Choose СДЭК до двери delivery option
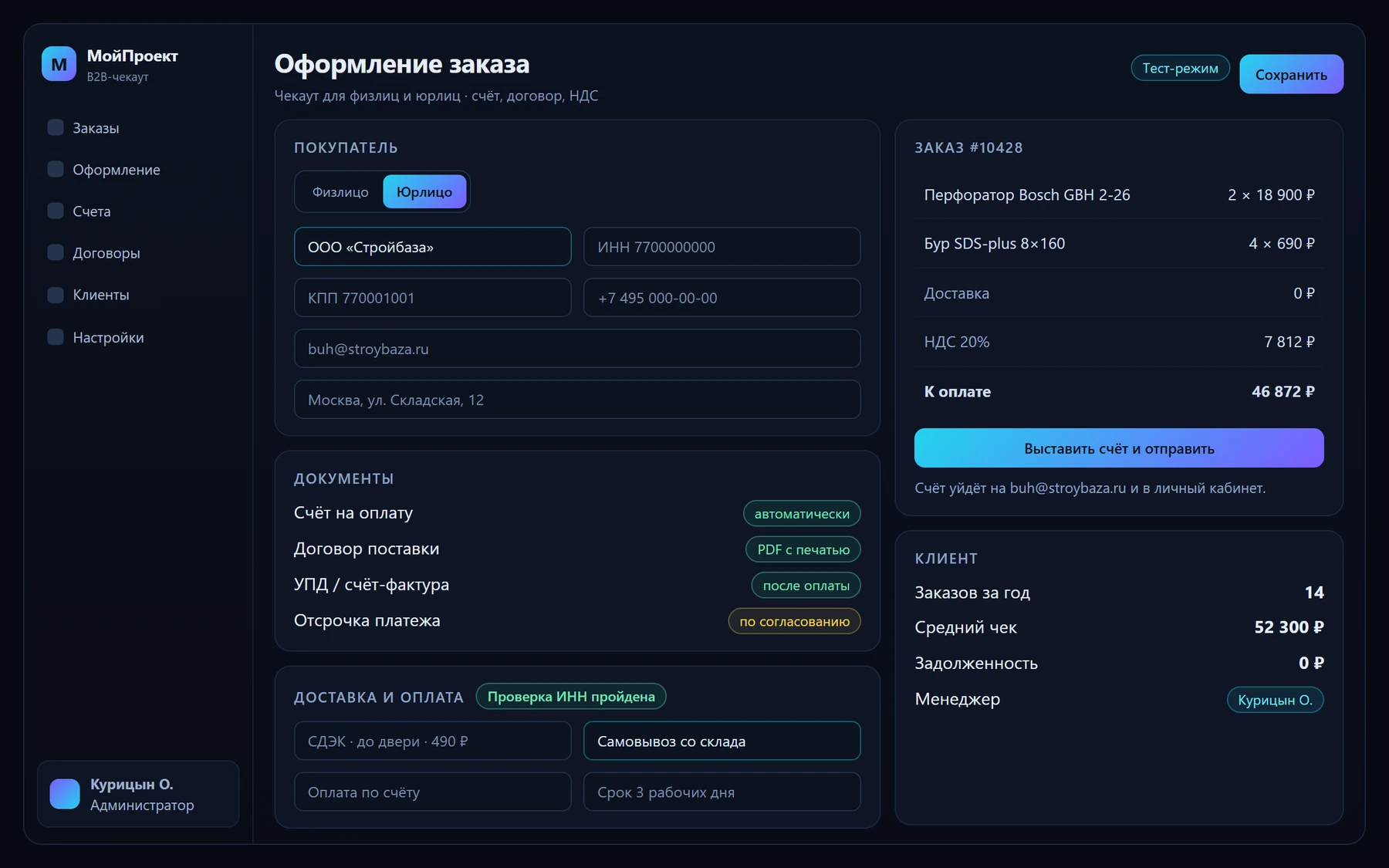 432,741
